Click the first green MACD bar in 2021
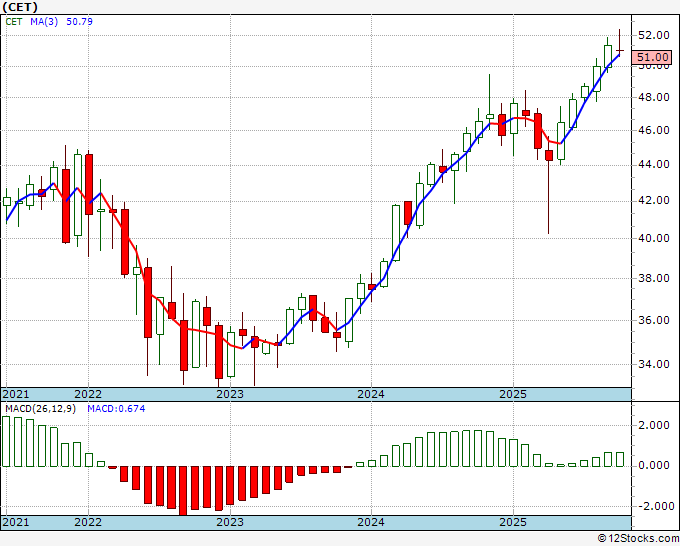Screen dimensions: 680x546 pos(6,441)
